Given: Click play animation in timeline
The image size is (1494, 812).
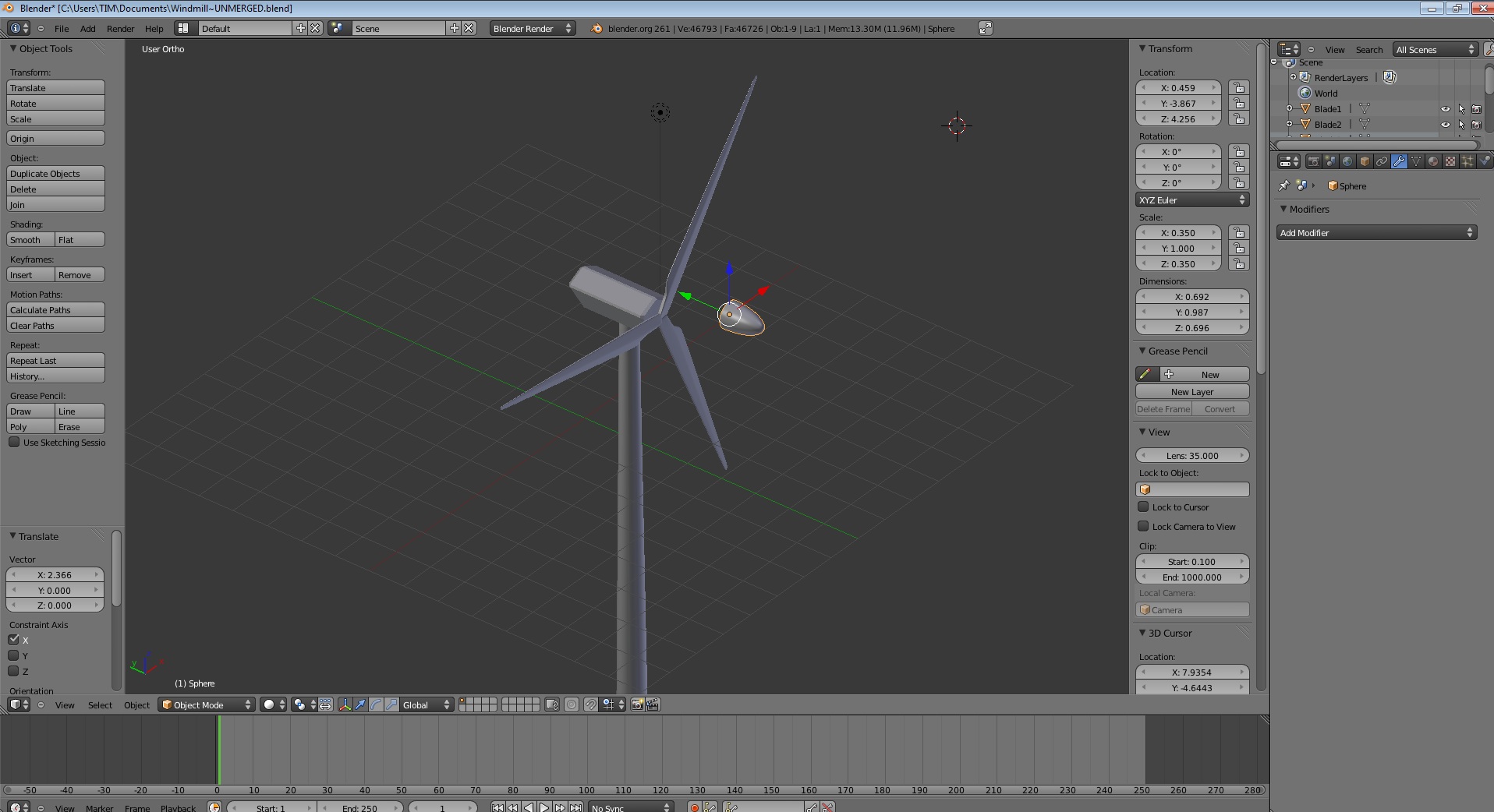Looking at the screenshot, I should pos(544,807).
